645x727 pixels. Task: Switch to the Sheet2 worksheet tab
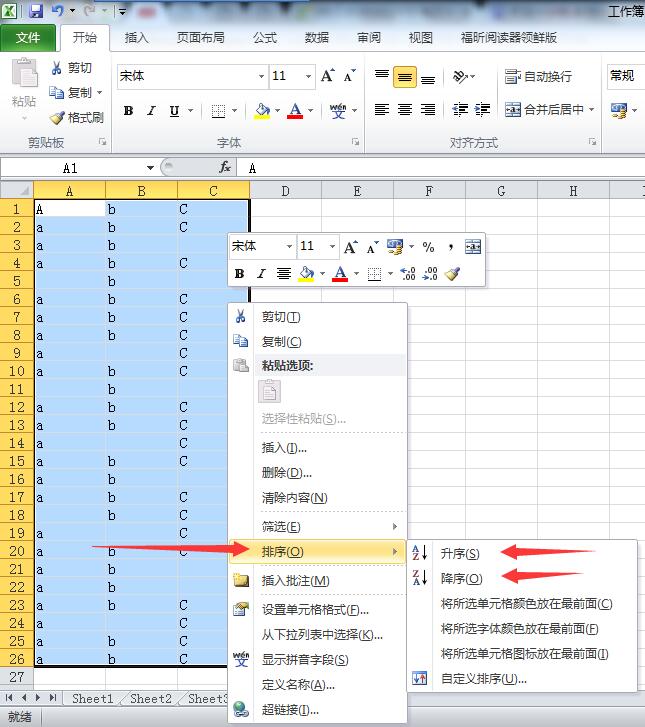point(151,699)
